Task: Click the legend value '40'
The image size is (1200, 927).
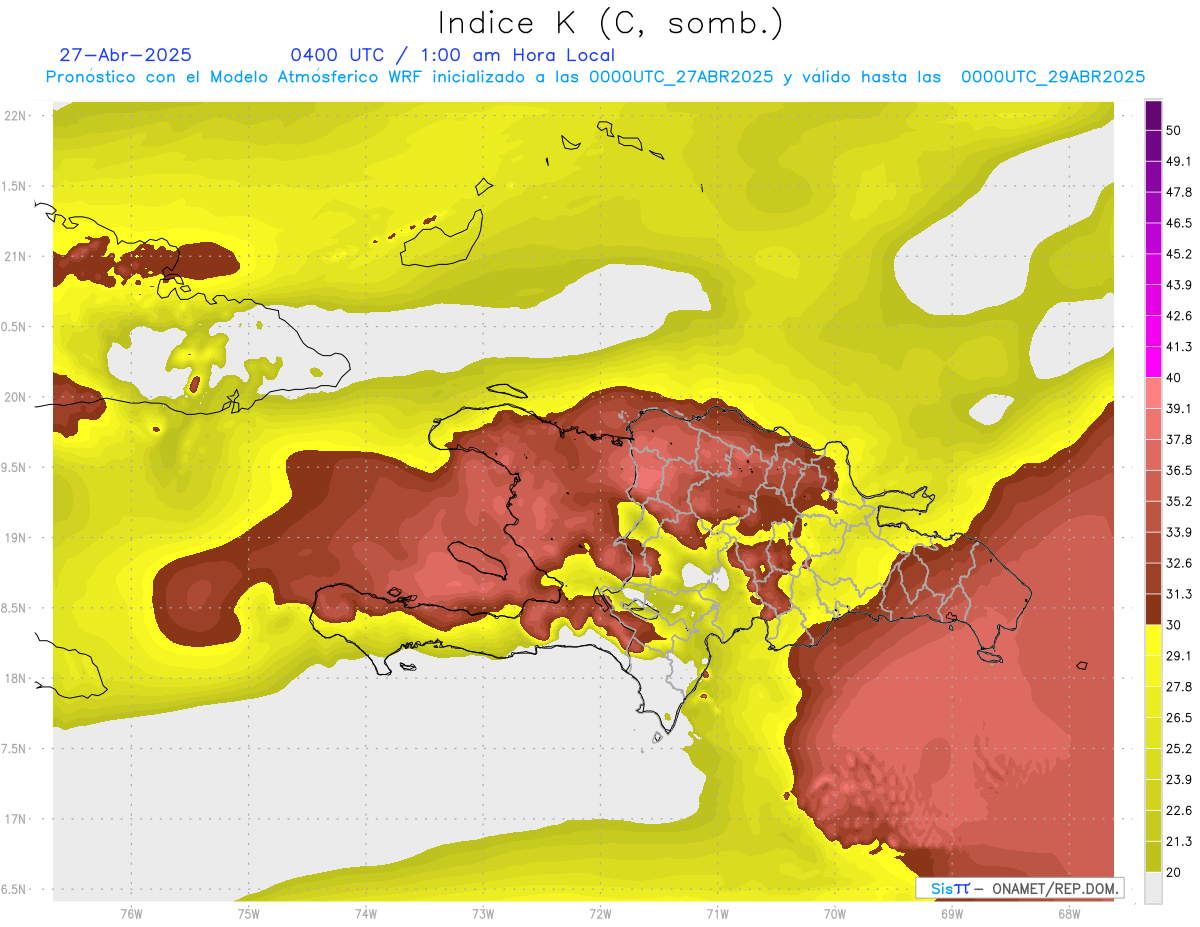Action: pyautogui.click(x=1174, y=378)
